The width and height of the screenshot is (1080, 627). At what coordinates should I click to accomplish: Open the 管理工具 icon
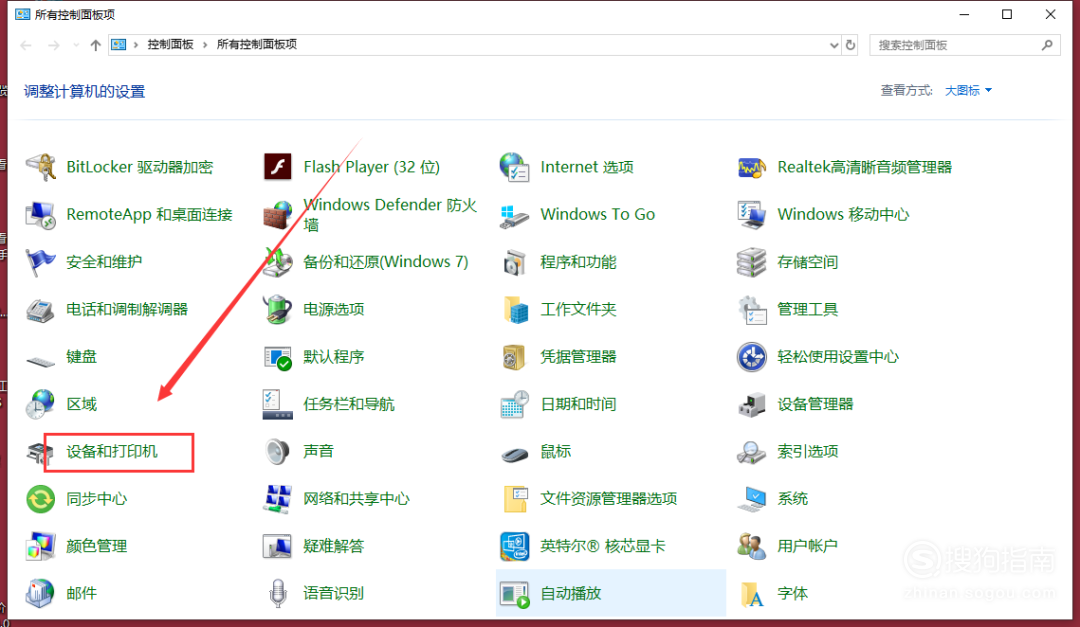[x=751, y=310]
